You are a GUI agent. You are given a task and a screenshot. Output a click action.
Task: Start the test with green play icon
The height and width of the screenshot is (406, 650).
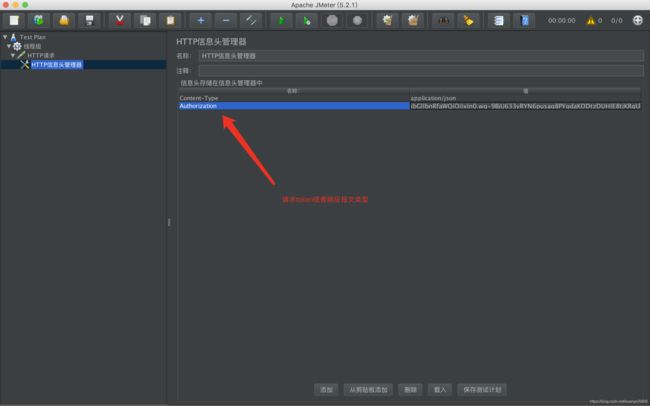click(281, 20)
